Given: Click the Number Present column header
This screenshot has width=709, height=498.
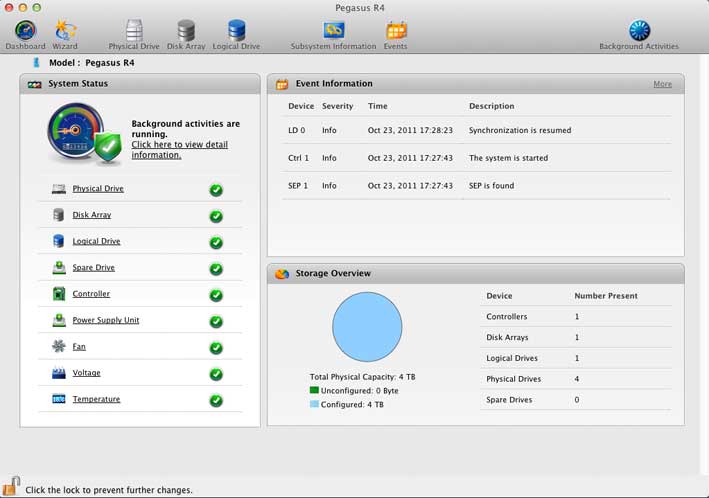Looking at the screenshot, I should (606, 296).
